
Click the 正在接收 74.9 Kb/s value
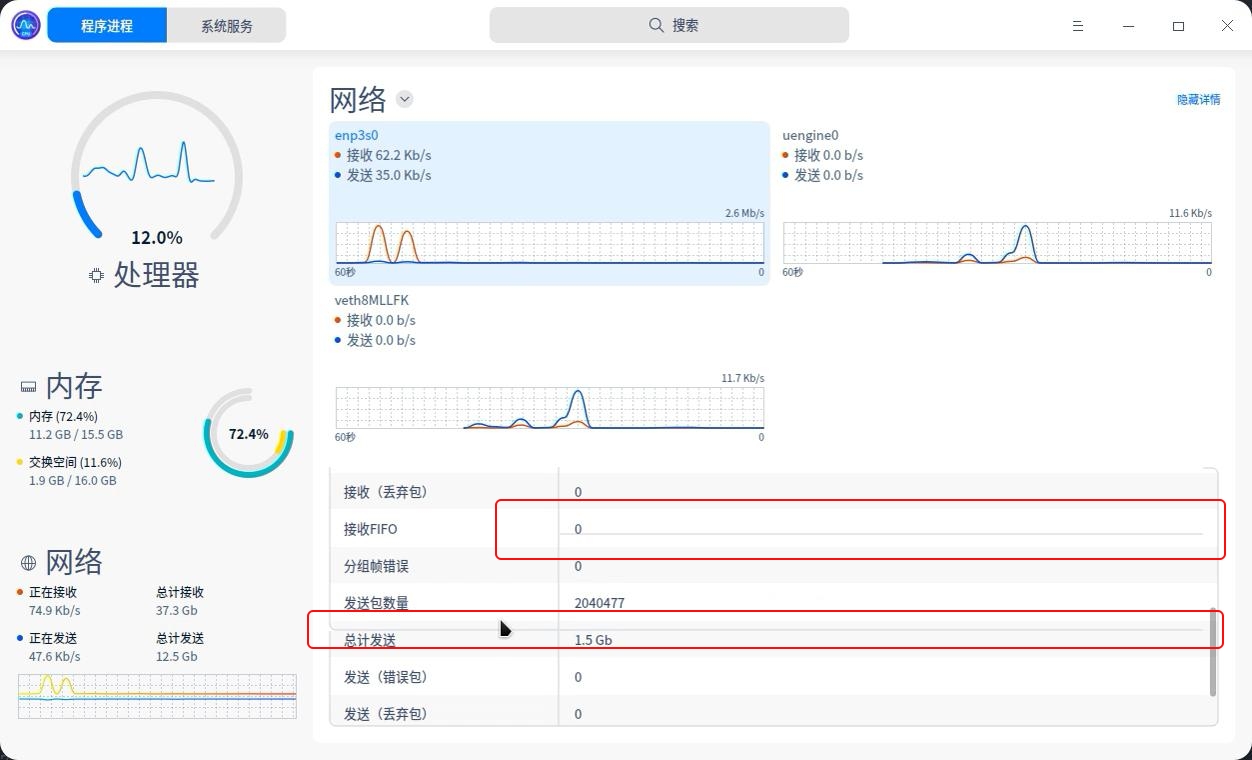click(x=54, y=610)
